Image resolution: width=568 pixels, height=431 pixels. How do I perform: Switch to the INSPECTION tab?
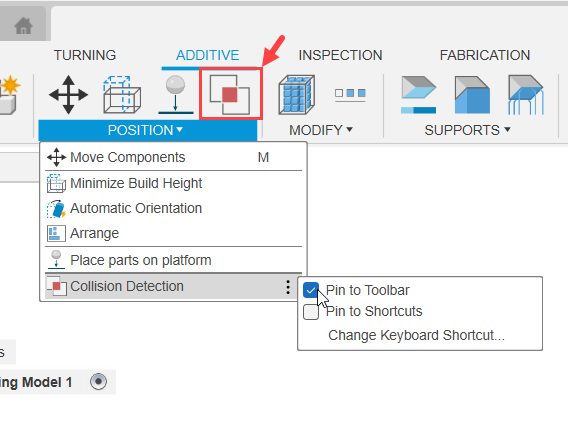[340, 55]
